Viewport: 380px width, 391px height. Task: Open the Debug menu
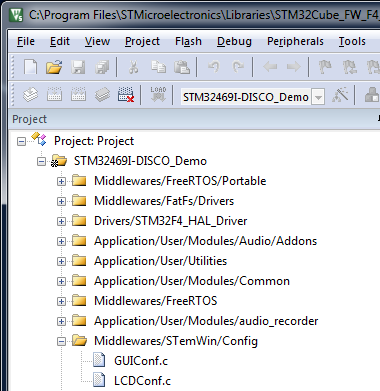tap(234, 41)
